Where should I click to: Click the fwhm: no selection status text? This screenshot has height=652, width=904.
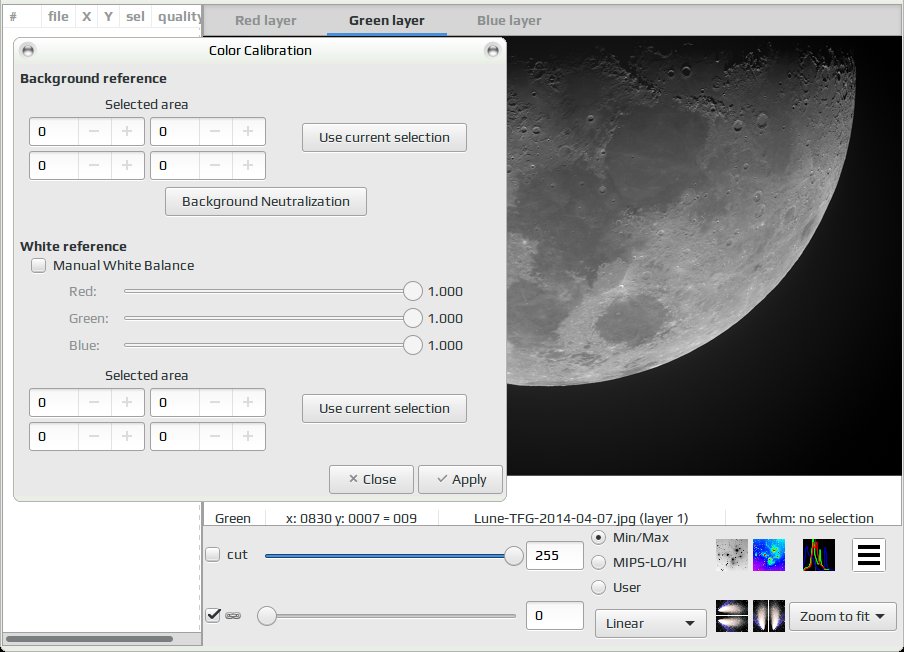[x=815, y=518]
